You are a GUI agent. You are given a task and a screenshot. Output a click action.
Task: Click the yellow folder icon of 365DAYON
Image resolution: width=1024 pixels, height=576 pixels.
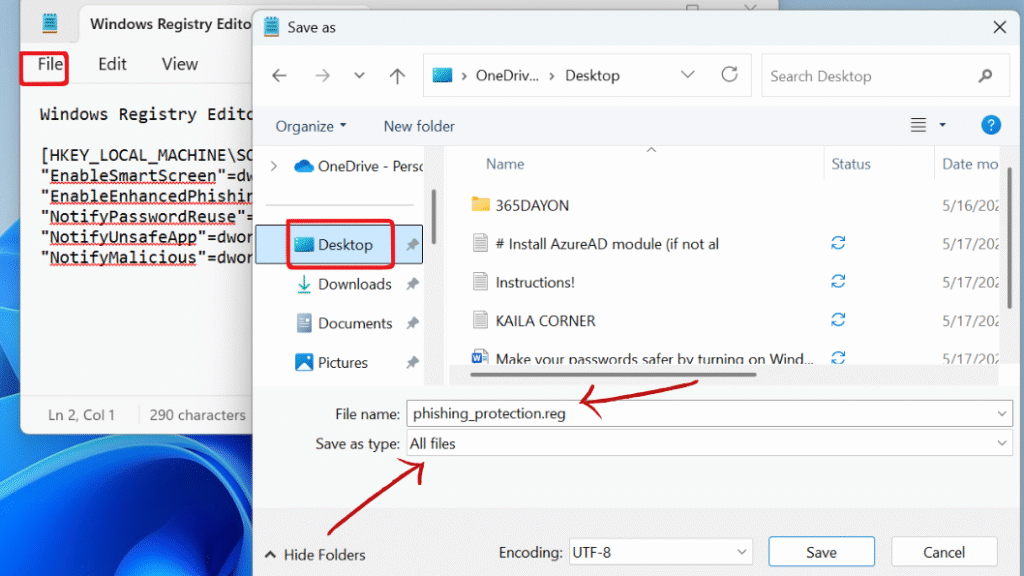481,204
